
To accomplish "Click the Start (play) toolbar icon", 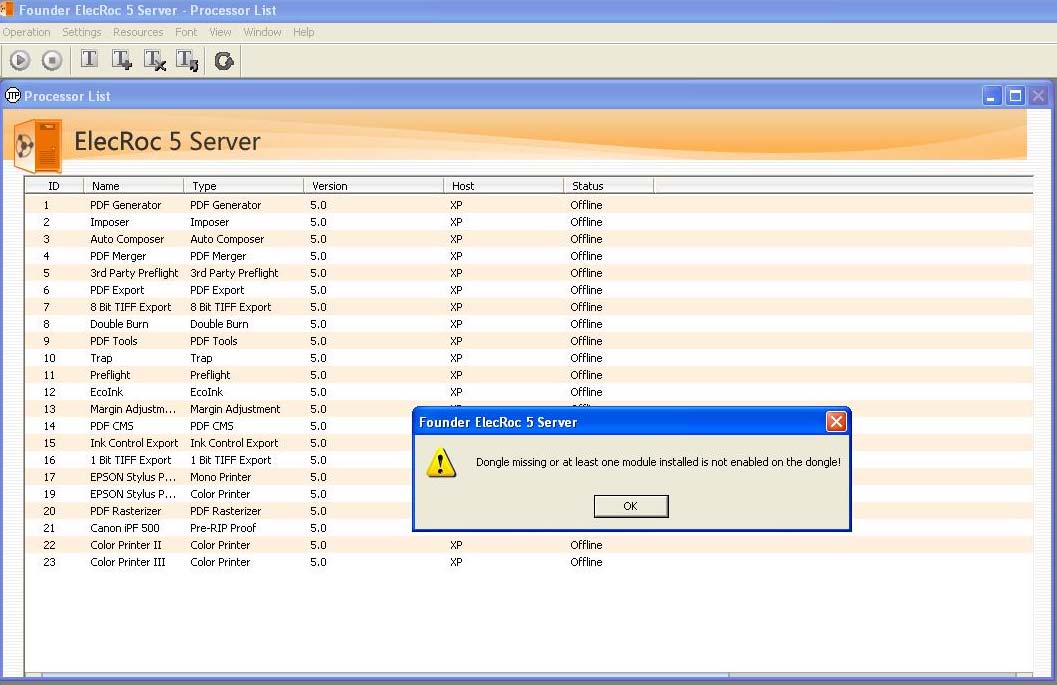I will (x=20, y=61).
